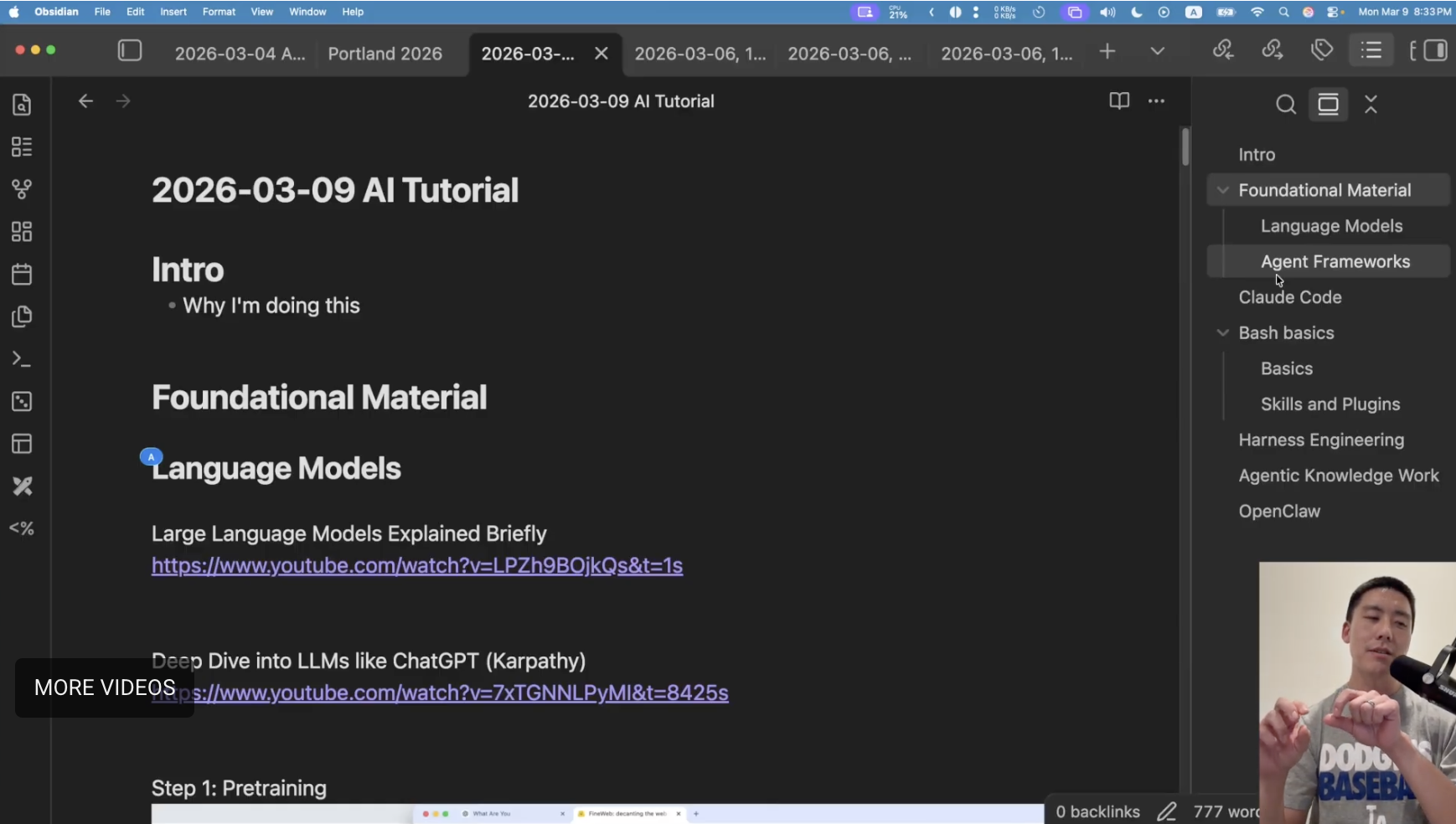Image resolution: width=1456 pixels, height=824 pixels.
Task: Open the canvas icon in left ribbon
Action: coord(22,232)
